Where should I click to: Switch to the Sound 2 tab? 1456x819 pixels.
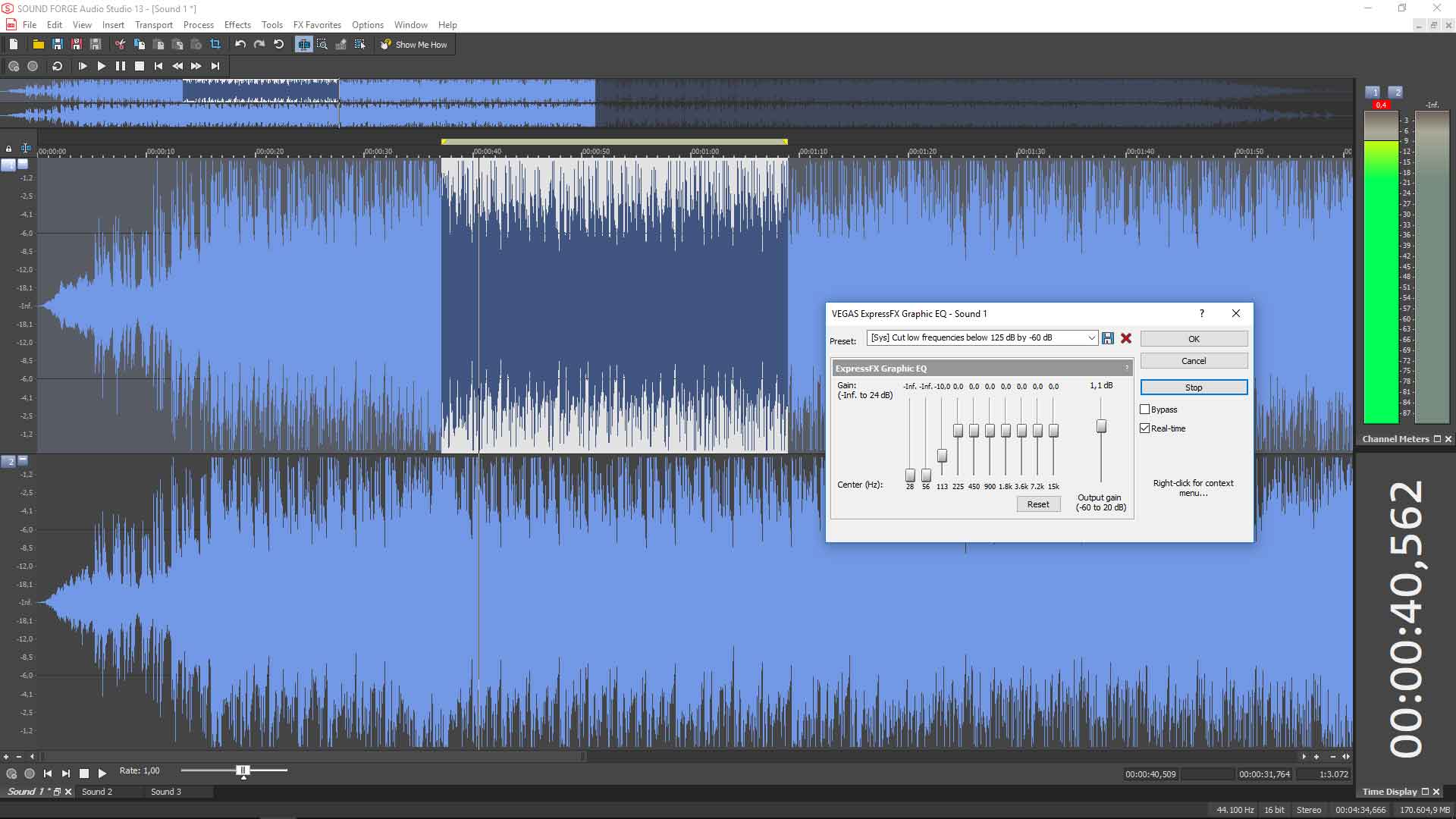97,792
